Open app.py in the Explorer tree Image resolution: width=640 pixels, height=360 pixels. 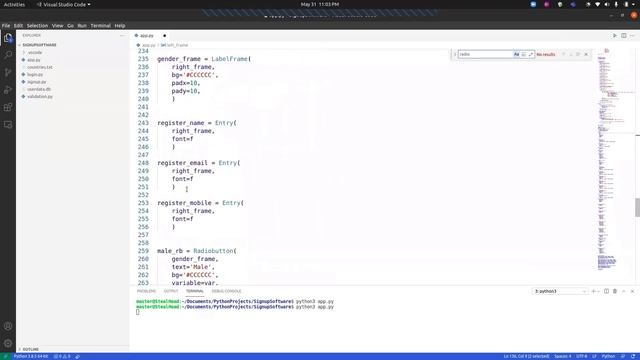pos(33,60)
